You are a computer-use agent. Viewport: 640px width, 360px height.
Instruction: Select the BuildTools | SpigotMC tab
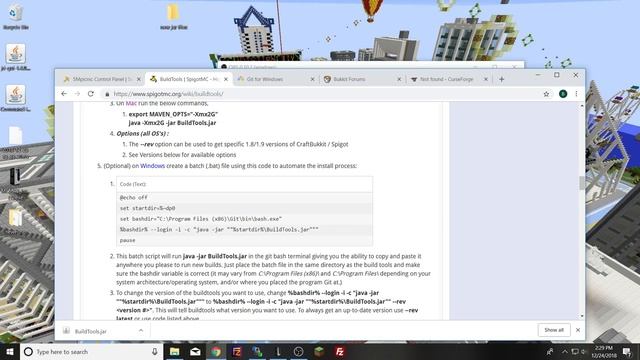pos(189,79)
